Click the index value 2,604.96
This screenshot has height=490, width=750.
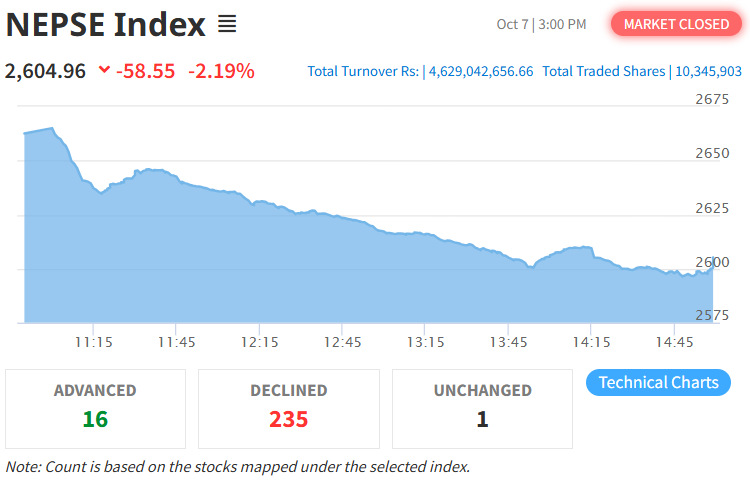click(46, 71)
